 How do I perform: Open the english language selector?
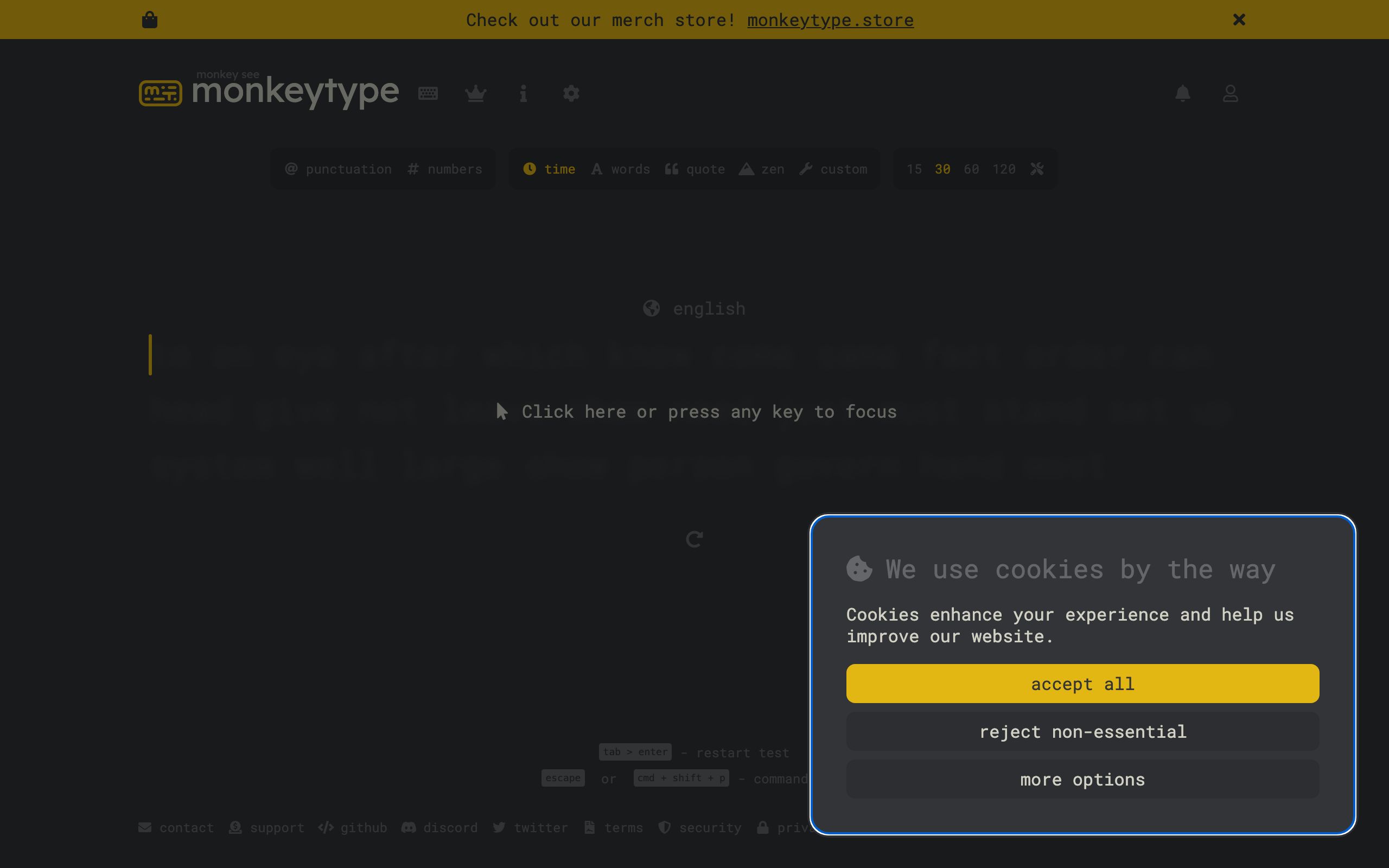click(694, 308)
